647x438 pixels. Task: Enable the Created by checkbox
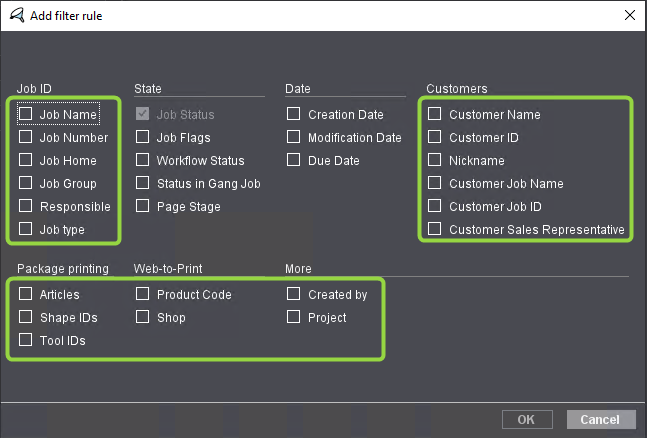pyautogui.click(x=294, y=294)
